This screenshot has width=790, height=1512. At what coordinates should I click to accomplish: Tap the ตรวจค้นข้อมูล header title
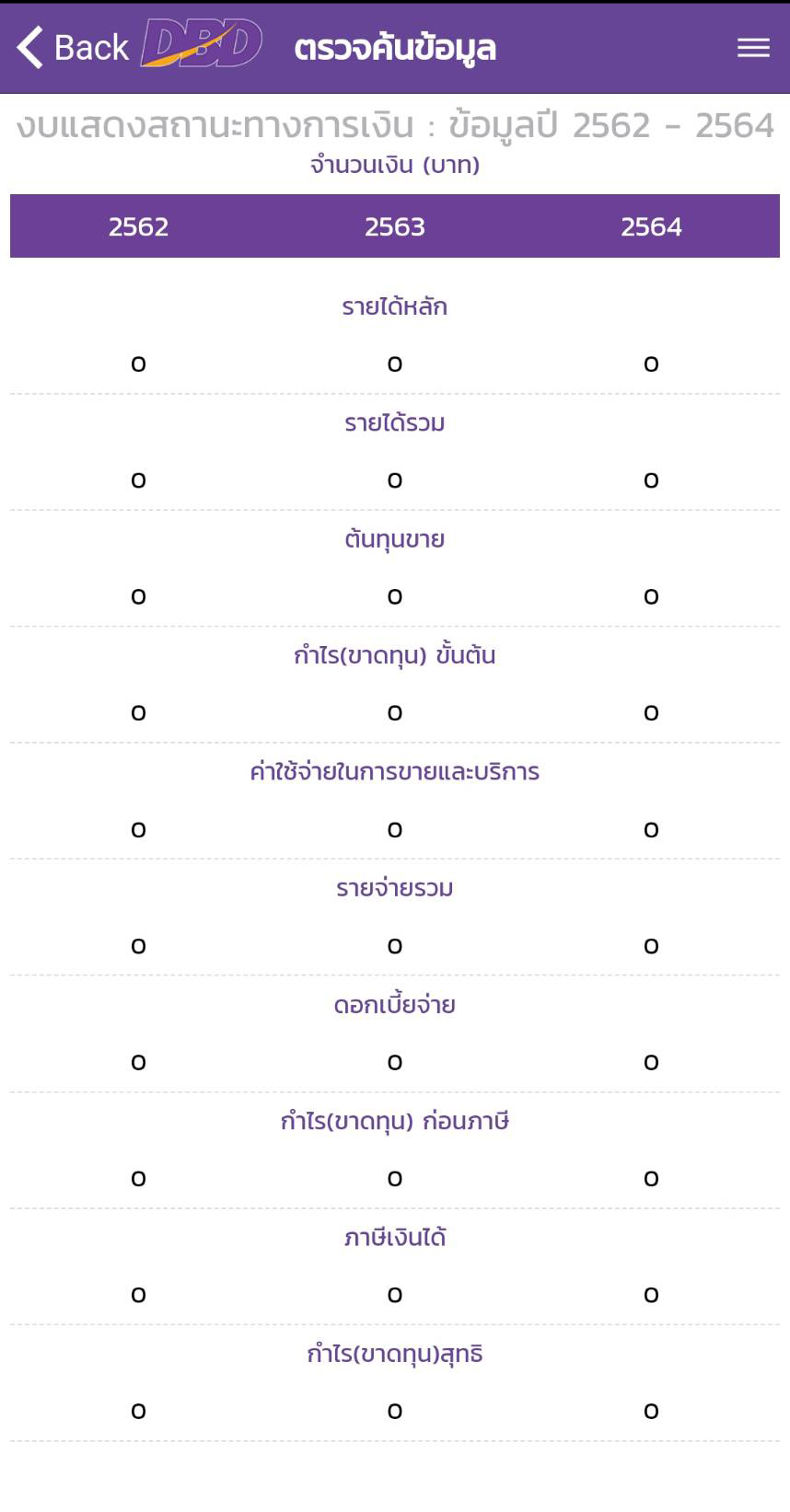click(395, 48)
